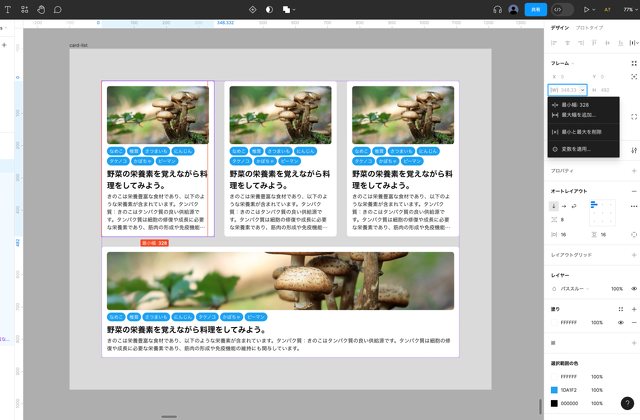Open the width field dropdown arrow
Image resolution: width=640 pixels, height=420 pixels.
(x=582, y=90)
